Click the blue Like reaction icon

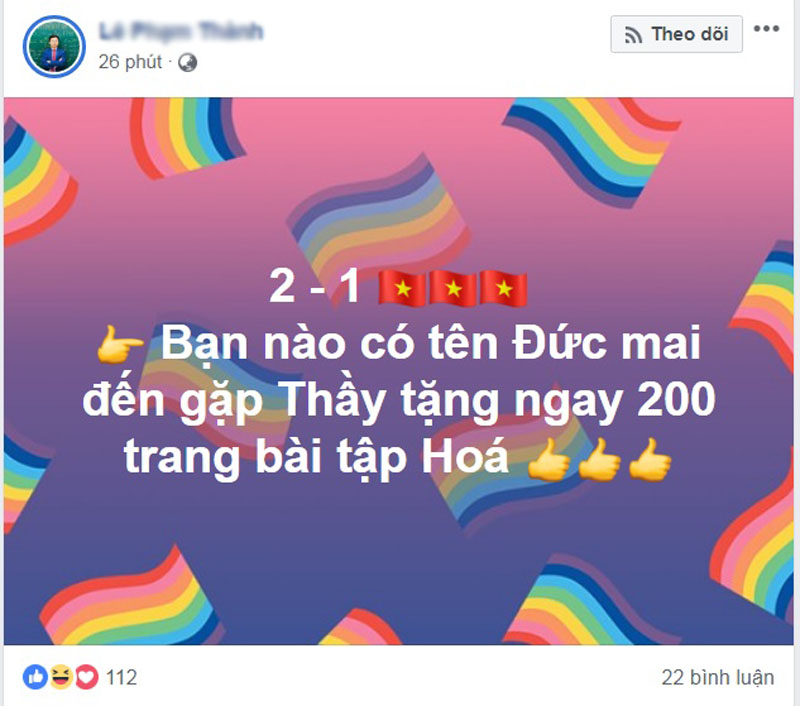[x=35, y=677]
